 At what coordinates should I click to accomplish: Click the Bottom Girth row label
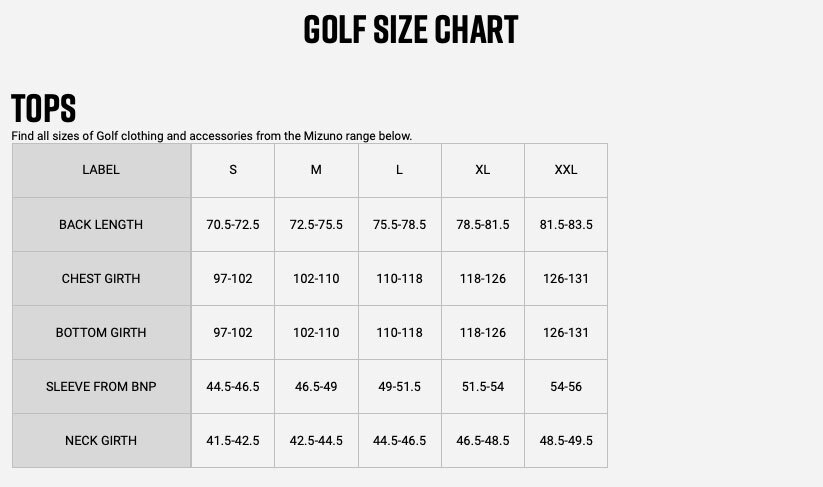[101, 332]
